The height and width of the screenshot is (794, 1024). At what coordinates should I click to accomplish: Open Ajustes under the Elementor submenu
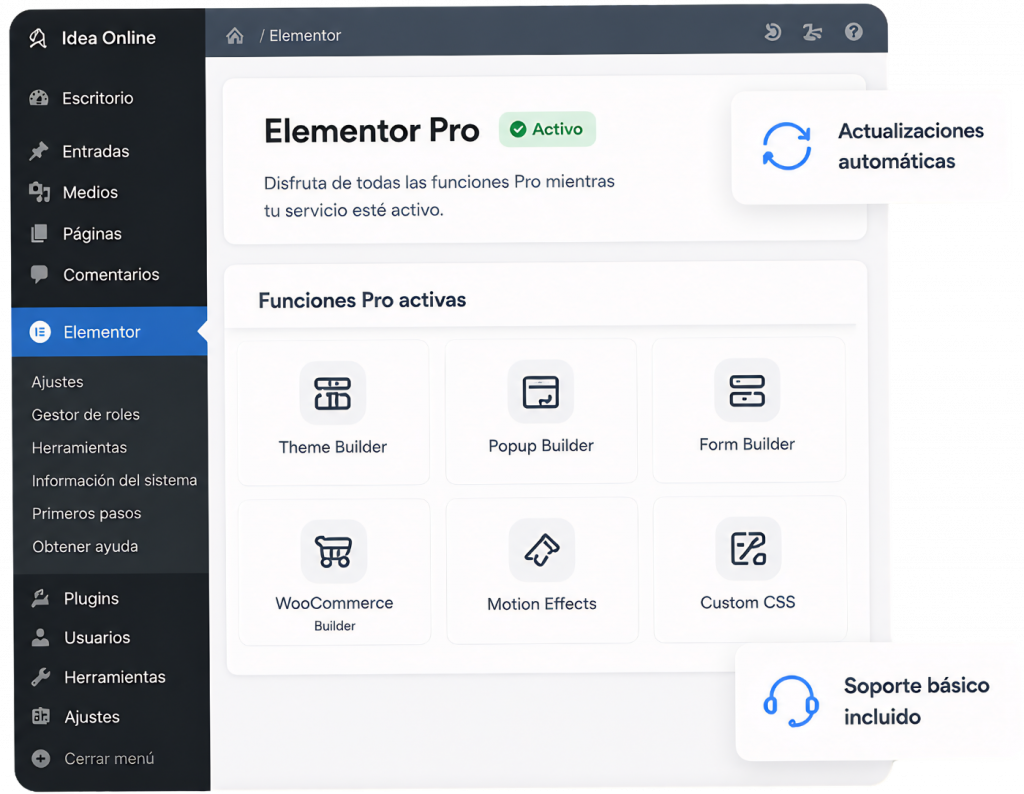click(x=57, y=381)
